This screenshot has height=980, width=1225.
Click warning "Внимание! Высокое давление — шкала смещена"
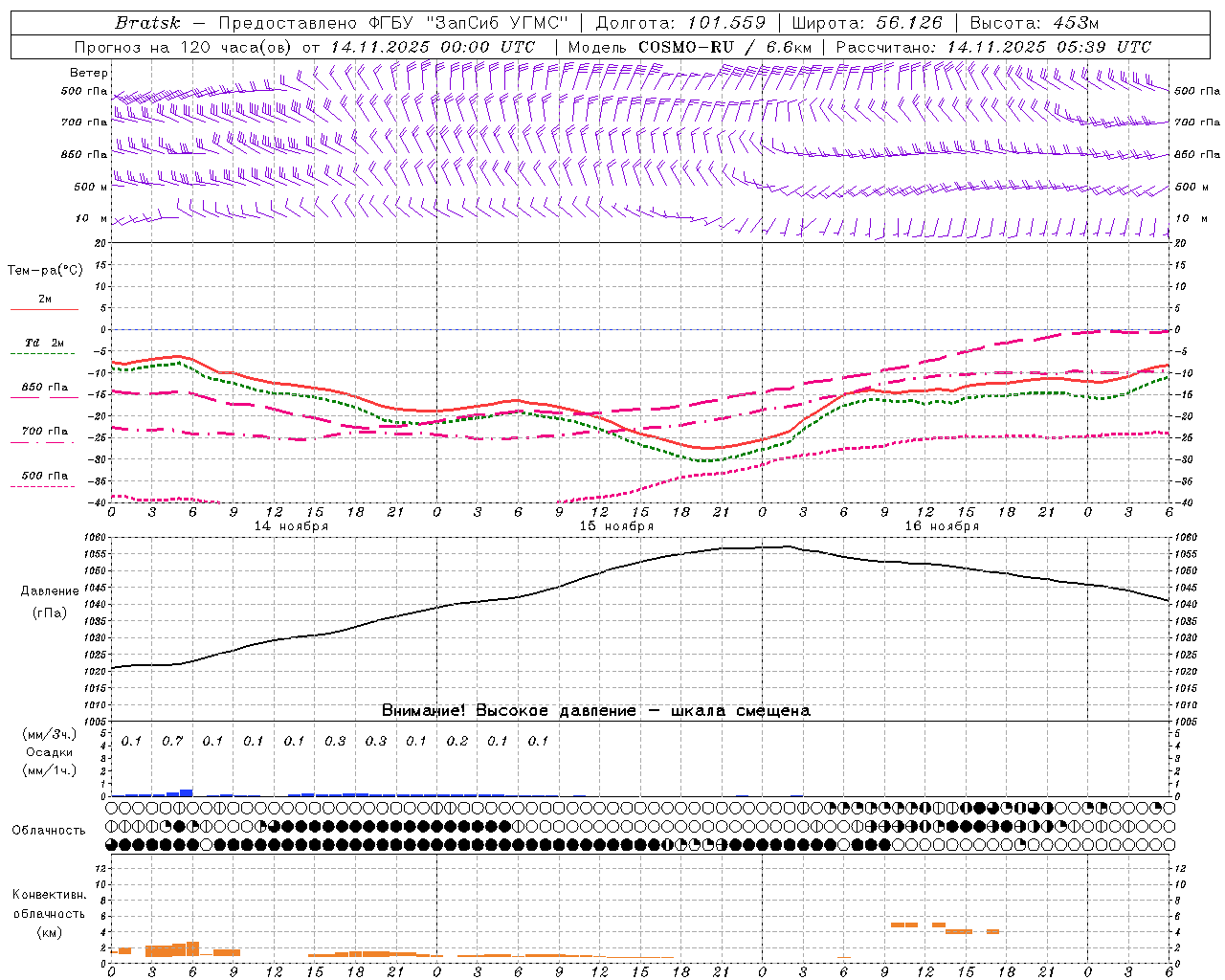pyautogui.click(x=595, y=711)
